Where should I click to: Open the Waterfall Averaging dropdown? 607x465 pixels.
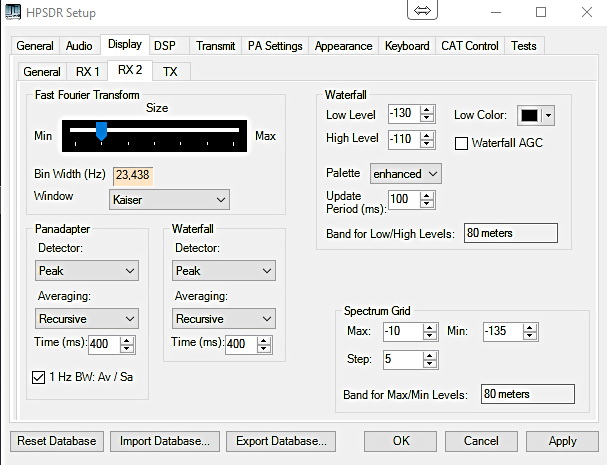(x=224, y=319)
